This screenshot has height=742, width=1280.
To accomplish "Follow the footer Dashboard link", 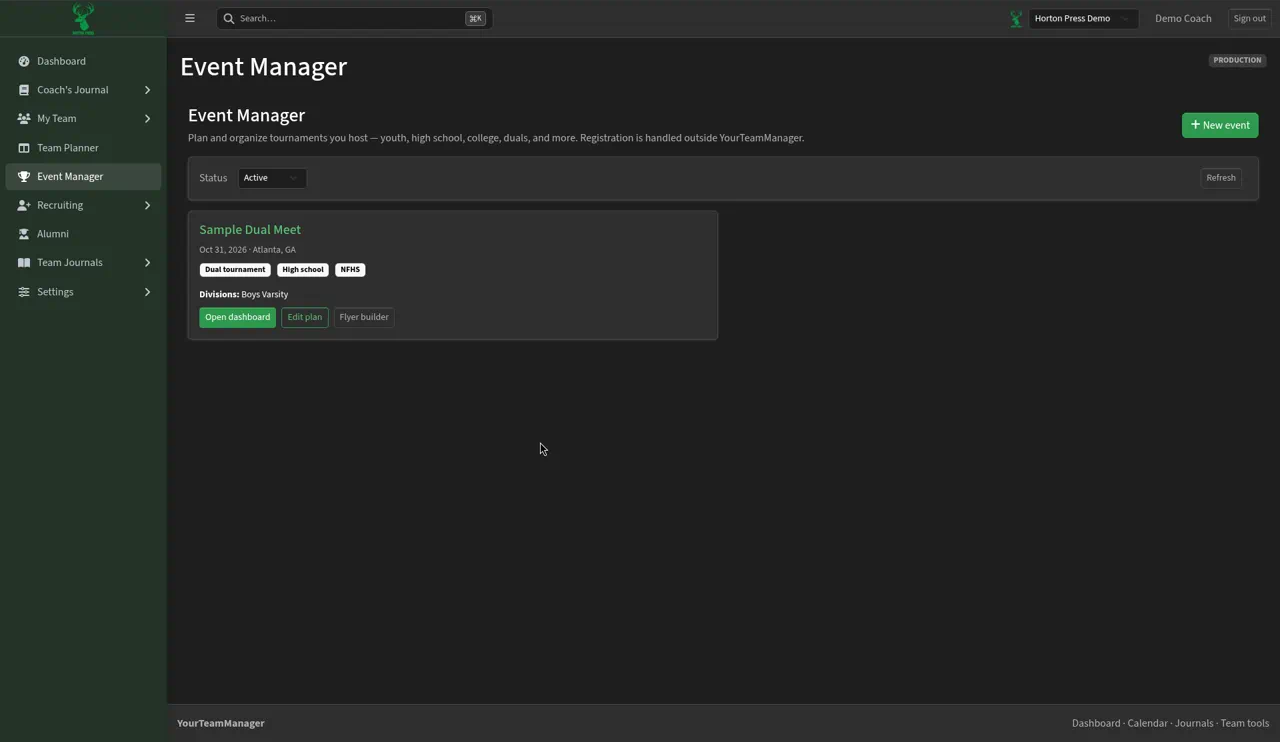I will coord(1096,723).
